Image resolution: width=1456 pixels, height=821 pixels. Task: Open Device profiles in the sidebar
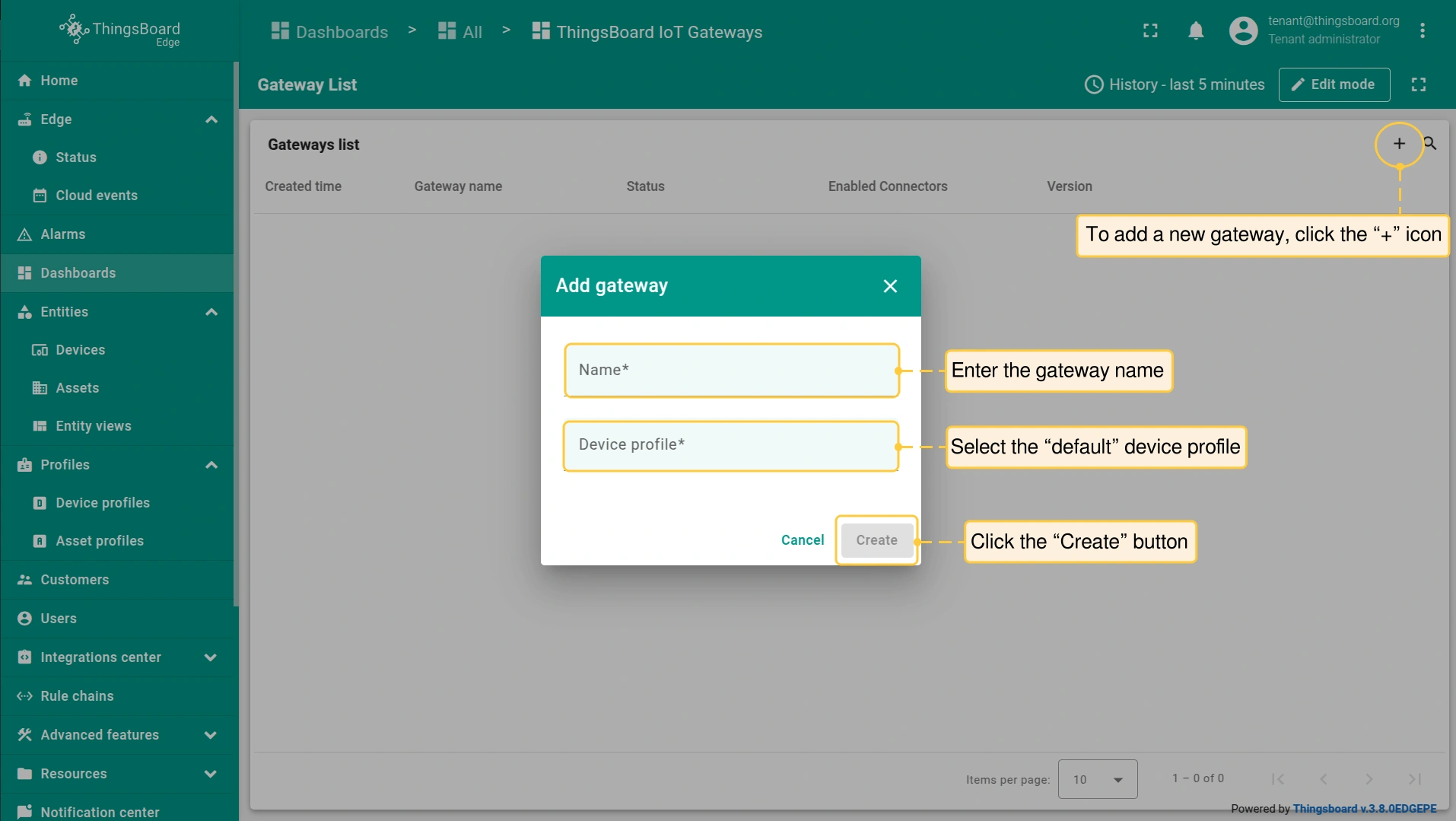point(103,503)
